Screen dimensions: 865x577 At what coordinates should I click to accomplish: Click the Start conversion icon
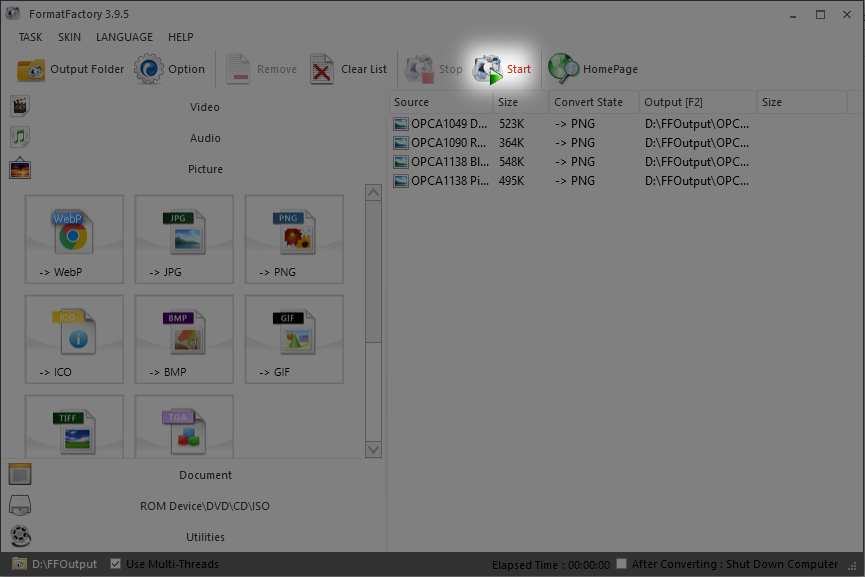488,69
